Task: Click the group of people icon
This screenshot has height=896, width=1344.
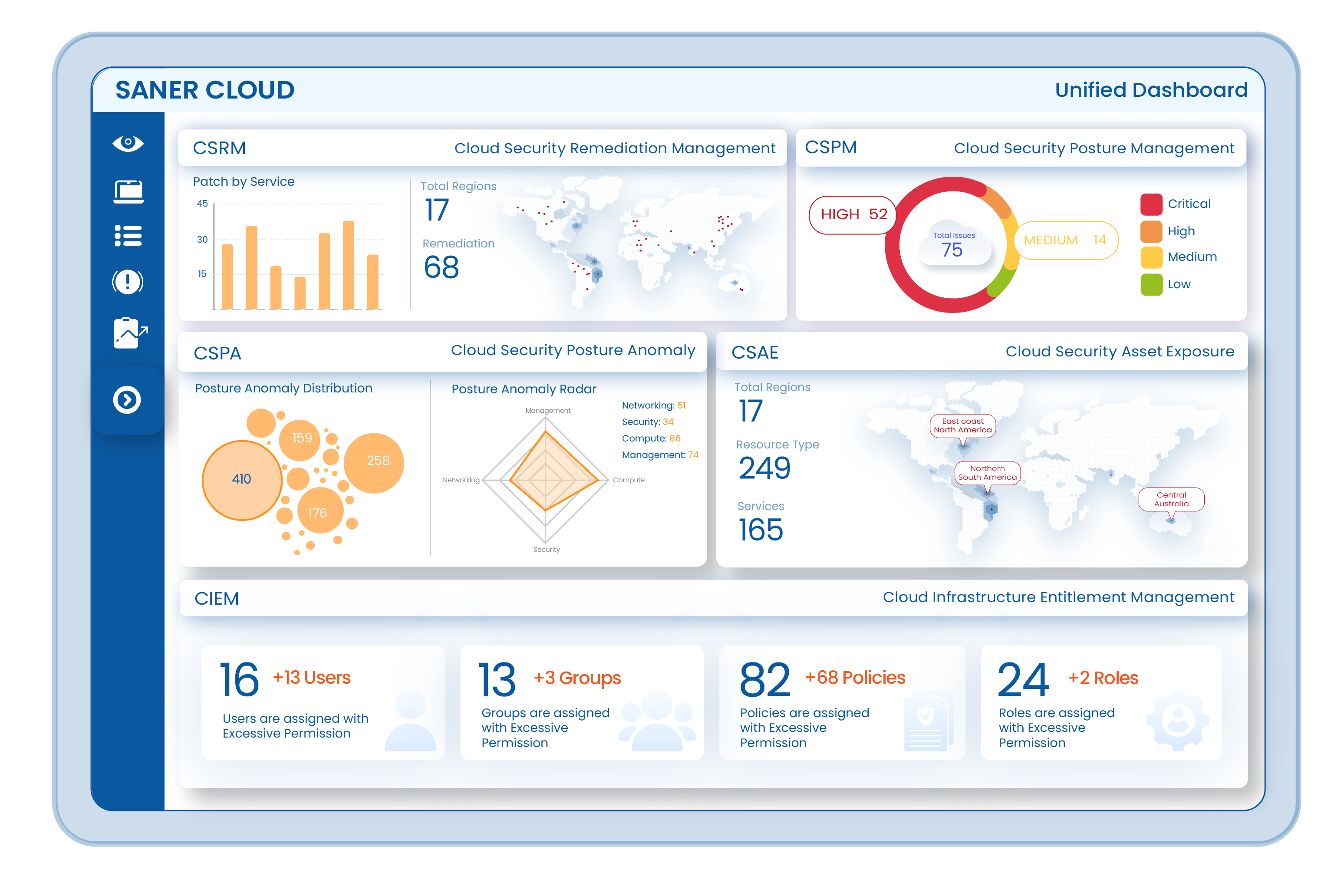Action: click(x=657, y=720)
